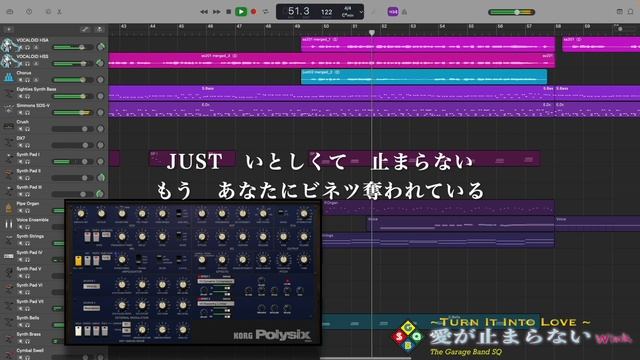Show the Smart Controls panel

[48, 12]
